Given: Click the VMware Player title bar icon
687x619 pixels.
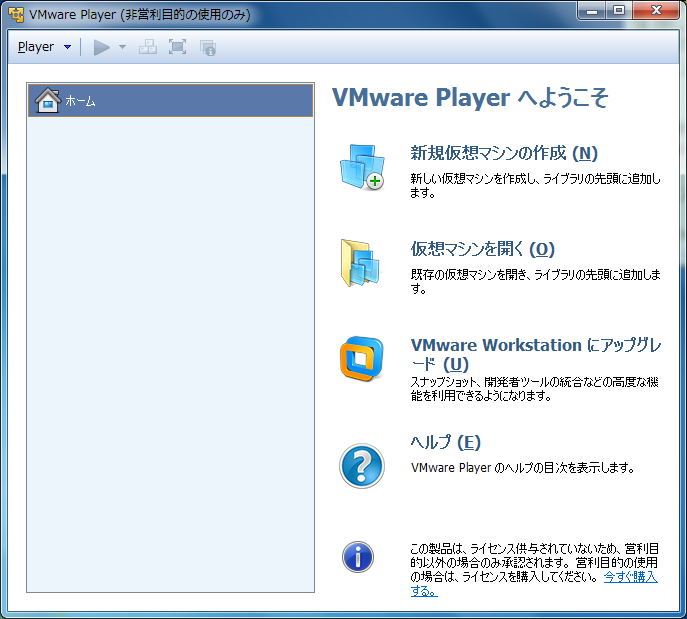Looking at the screenshot, I should [x=16, y=15].
